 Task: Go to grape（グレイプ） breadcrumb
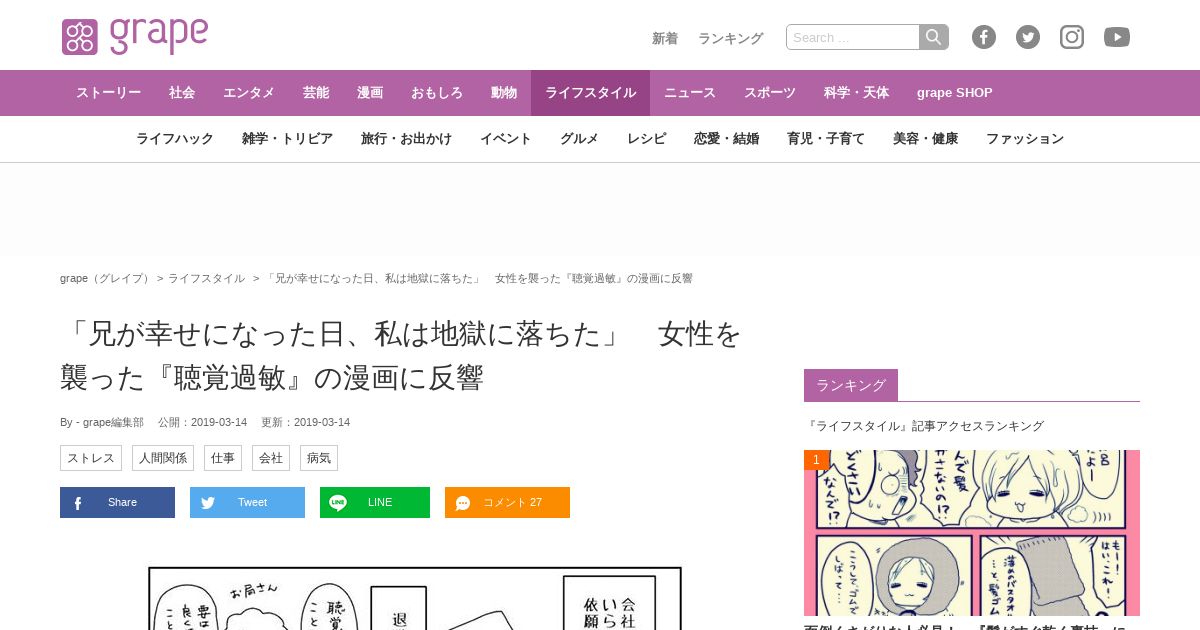click(106, 278)
